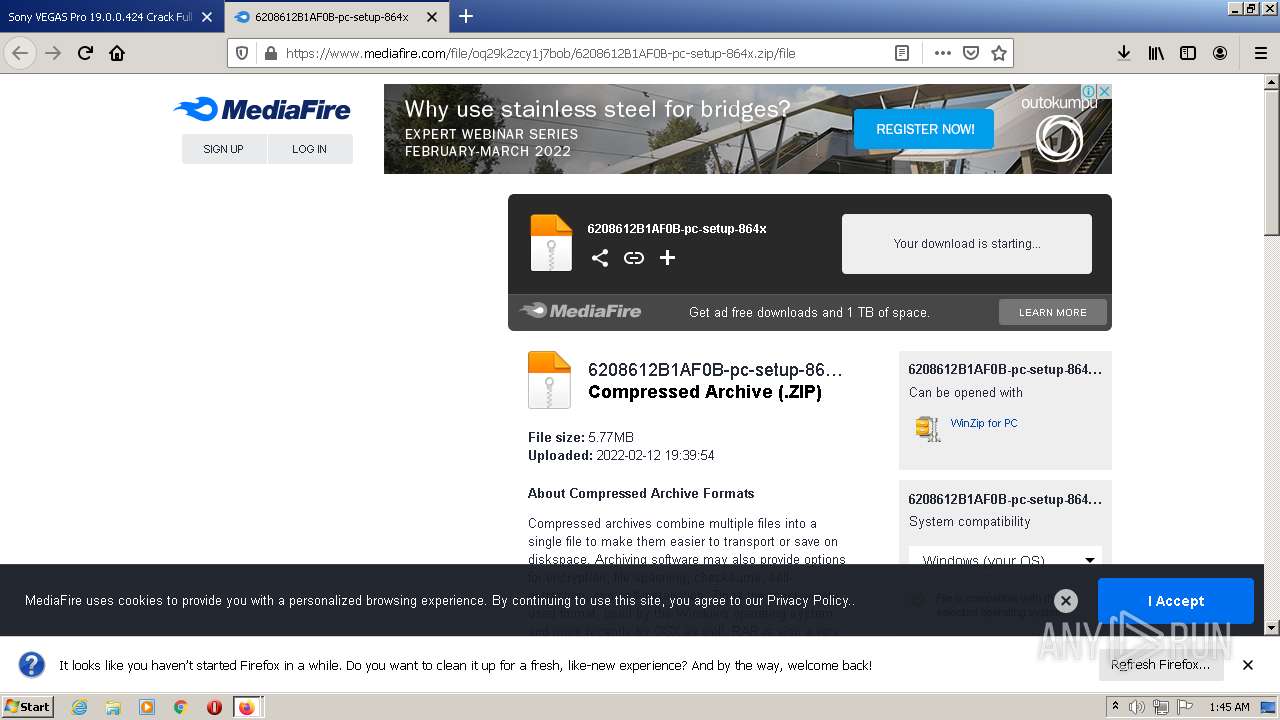Viewport: 1280px width, 720px height.
Task: Open the Windows Start menu
Action: point(27,706)
